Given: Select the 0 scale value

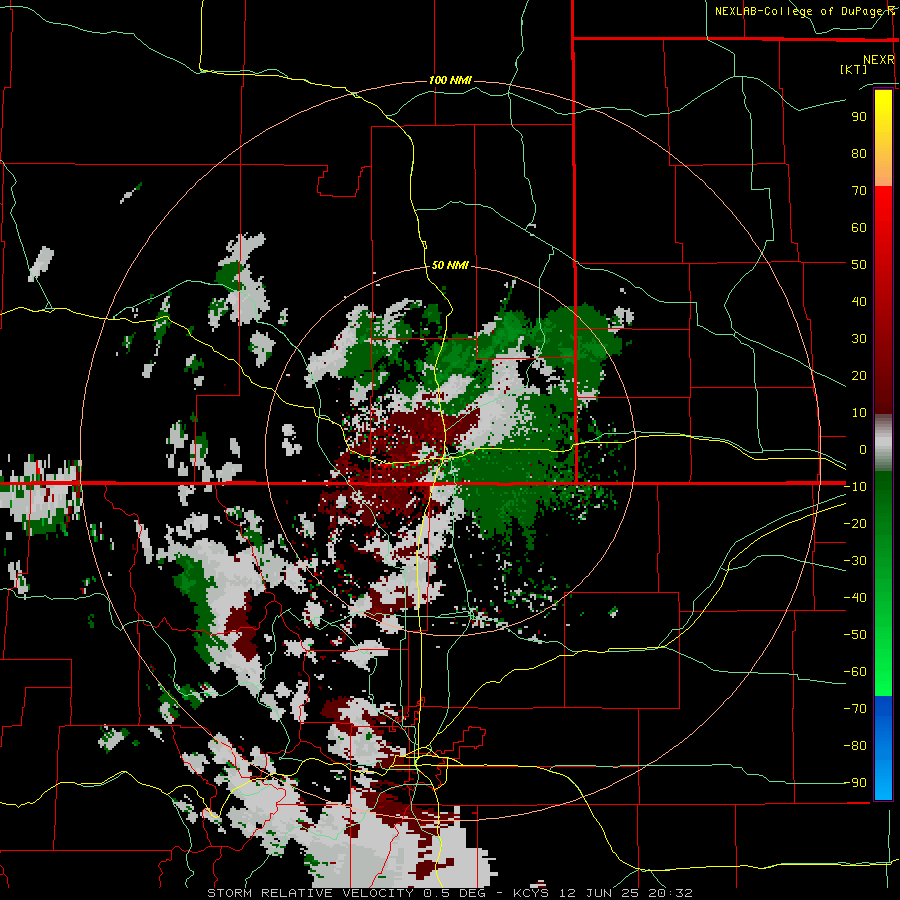Looking at the screenshot, I should click(x=862, y=450).
